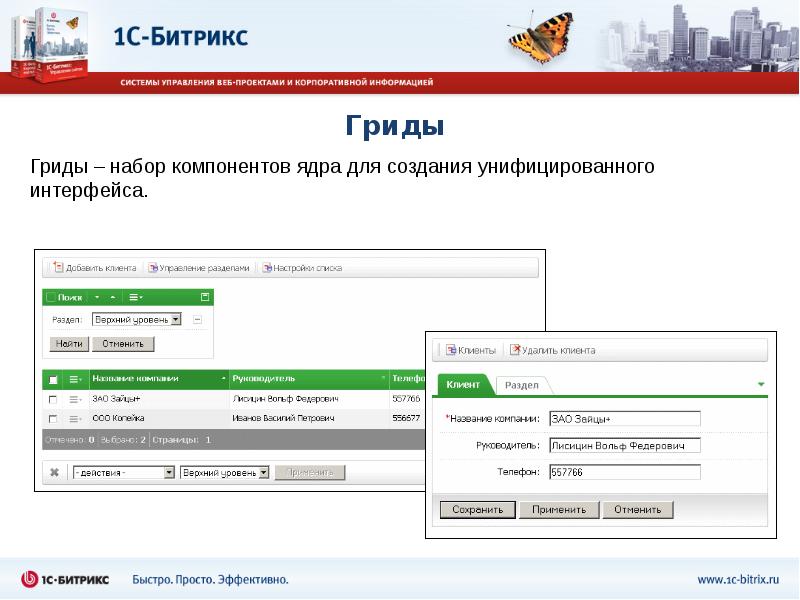
Task: Sort by Название компании column
Action: click(x=159, y=379)
